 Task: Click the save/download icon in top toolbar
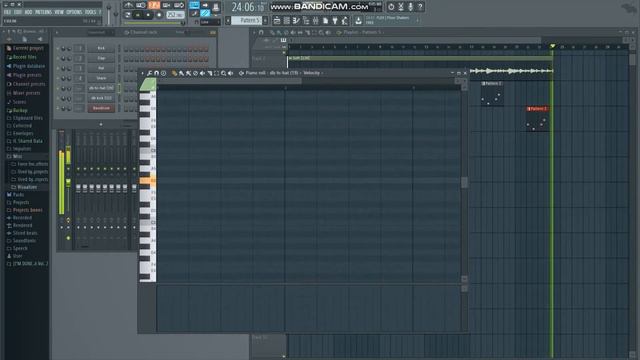358,20
